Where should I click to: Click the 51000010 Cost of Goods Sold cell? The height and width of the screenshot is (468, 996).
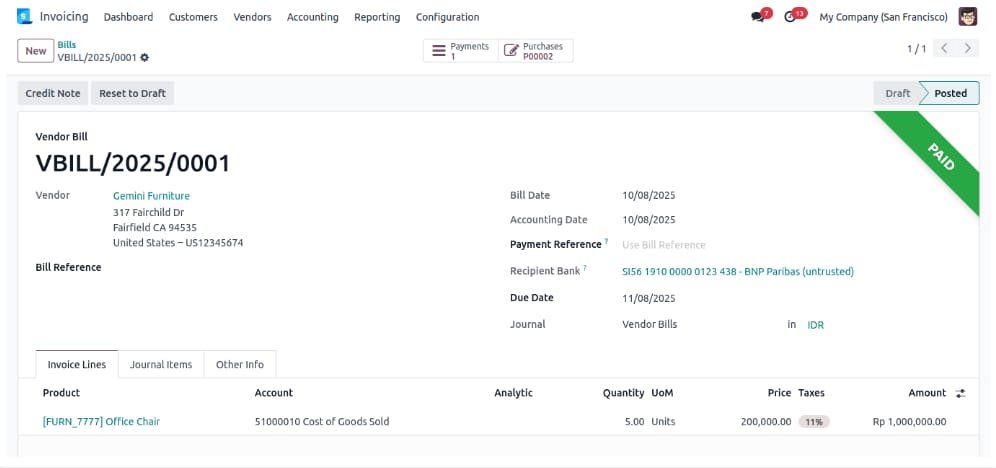pyautogui.click(x=322, y=422)
